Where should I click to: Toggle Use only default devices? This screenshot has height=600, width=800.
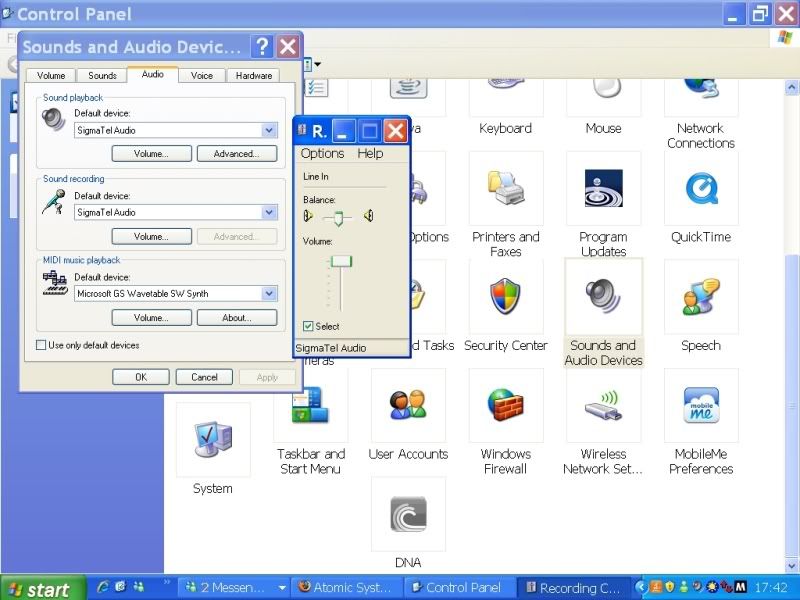click(42, 344)
